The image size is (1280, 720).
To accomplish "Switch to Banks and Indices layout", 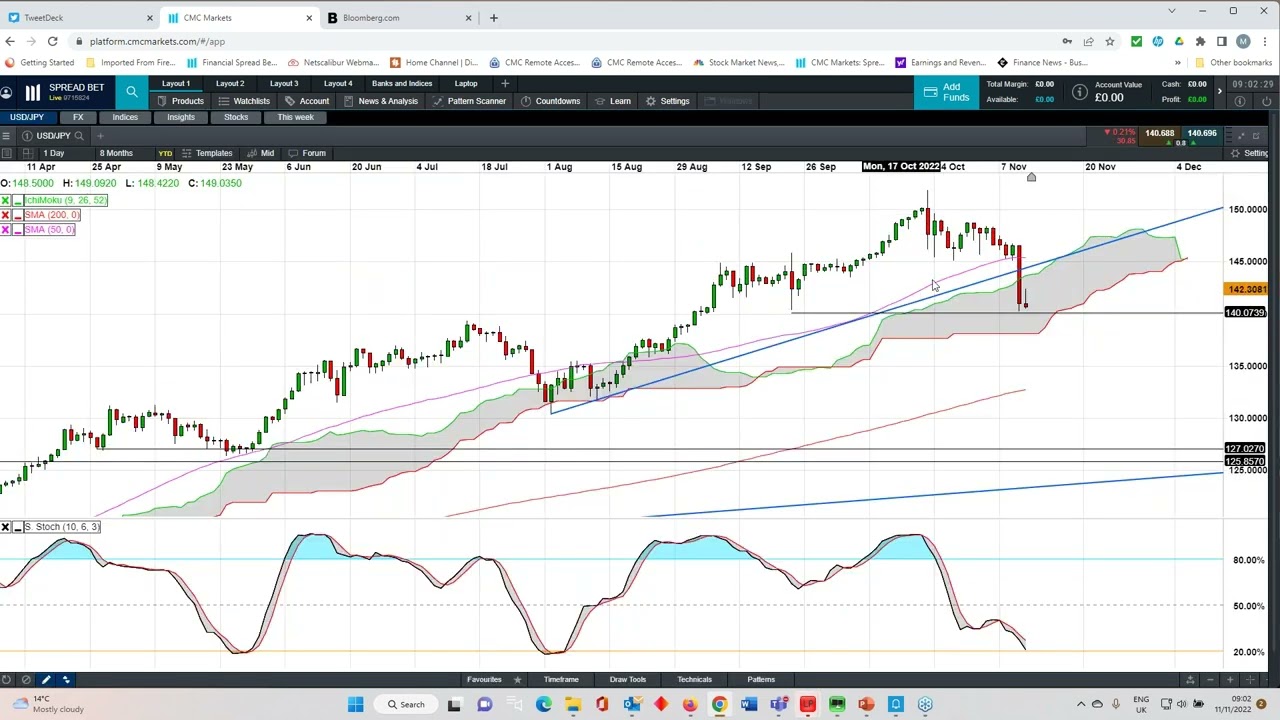I will coord(402,84).
